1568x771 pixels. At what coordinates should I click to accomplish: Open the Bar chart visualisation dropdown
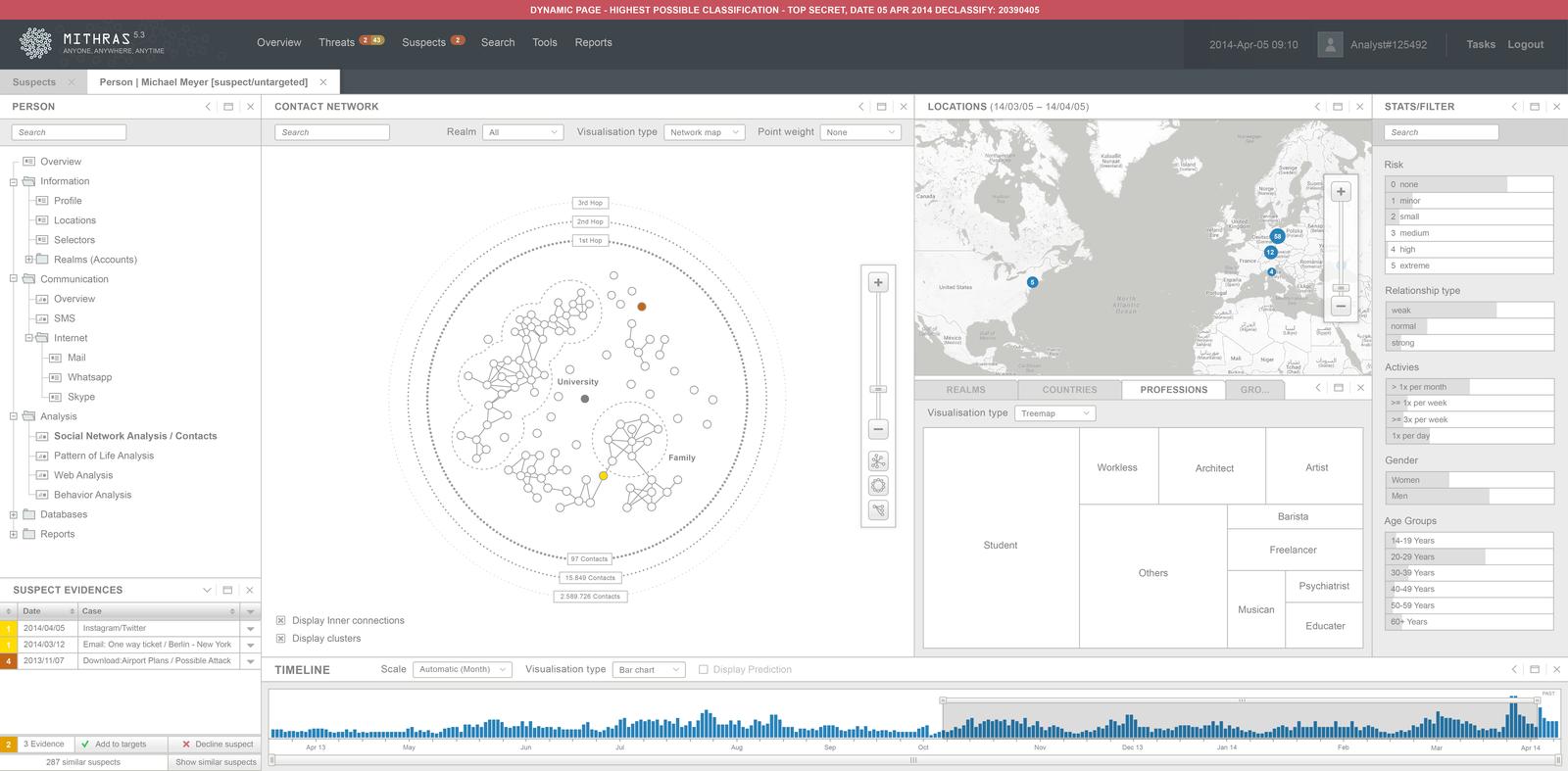coord(649,670)
